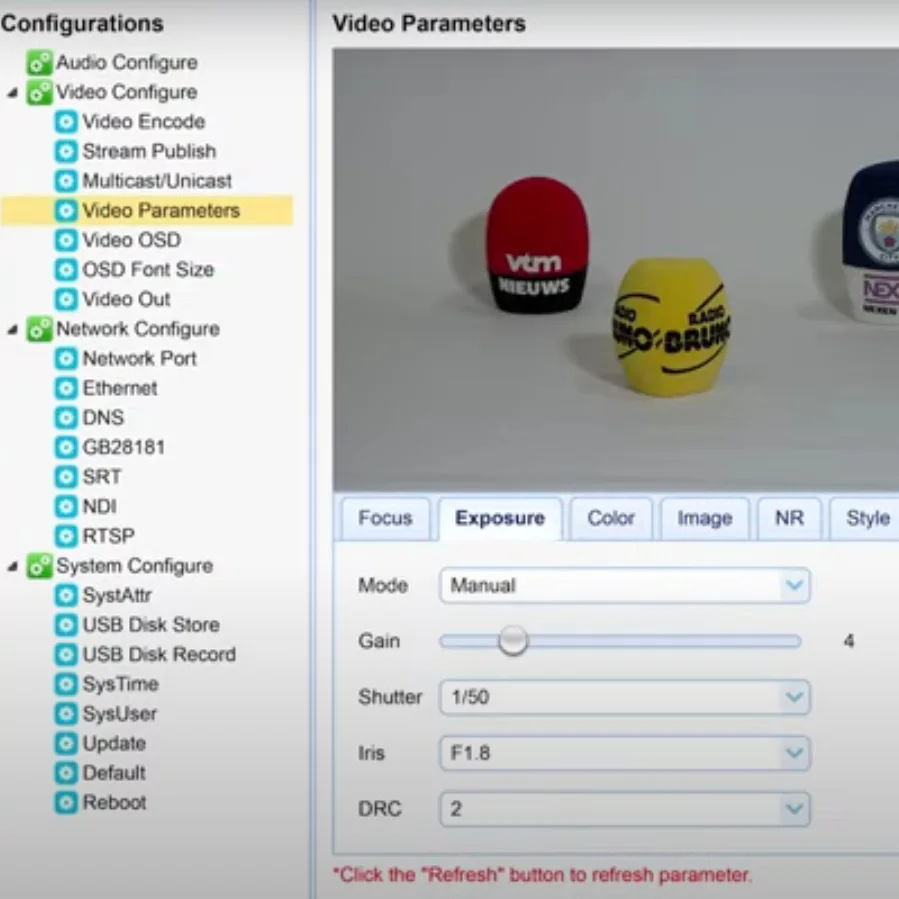Open the DNS settings page
This screenshot has width=899, height=899.
click(x=103, y=417)
